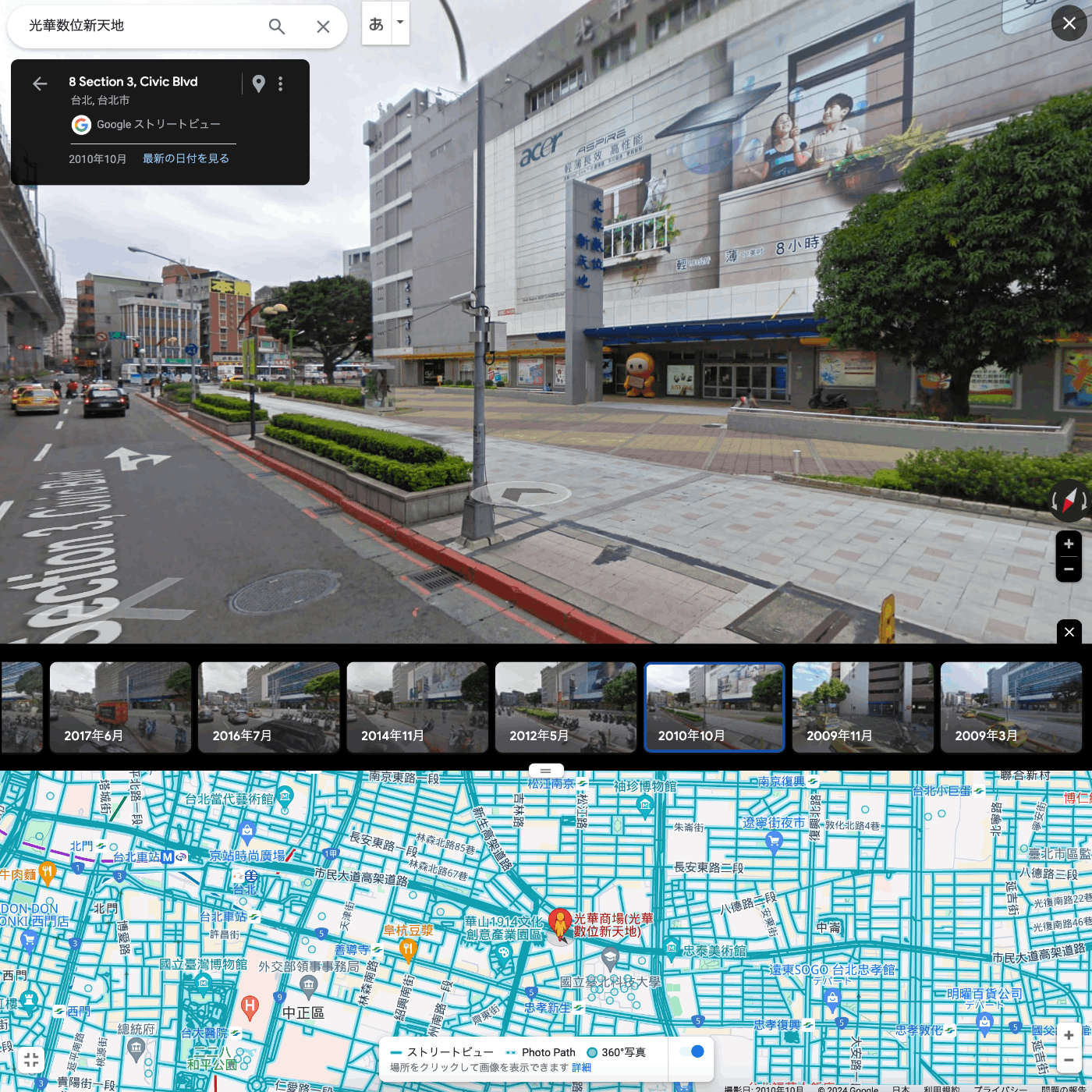Click 台北當代藝術館 museum icon
Screen dimensions: 1092x1092
[285, 797]
